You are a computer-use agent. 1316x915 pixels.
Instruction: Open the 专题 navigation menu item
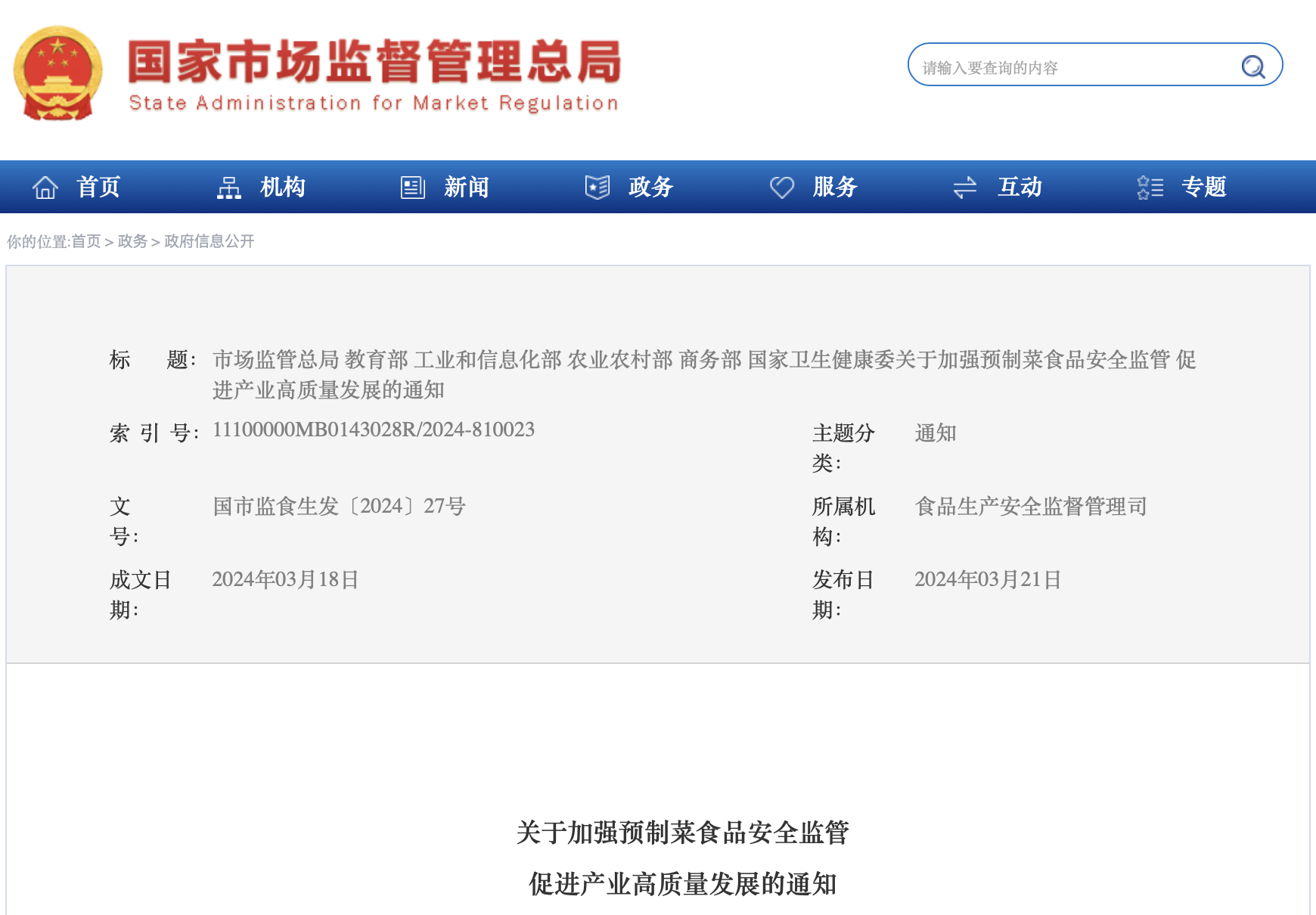(1204, 187)
